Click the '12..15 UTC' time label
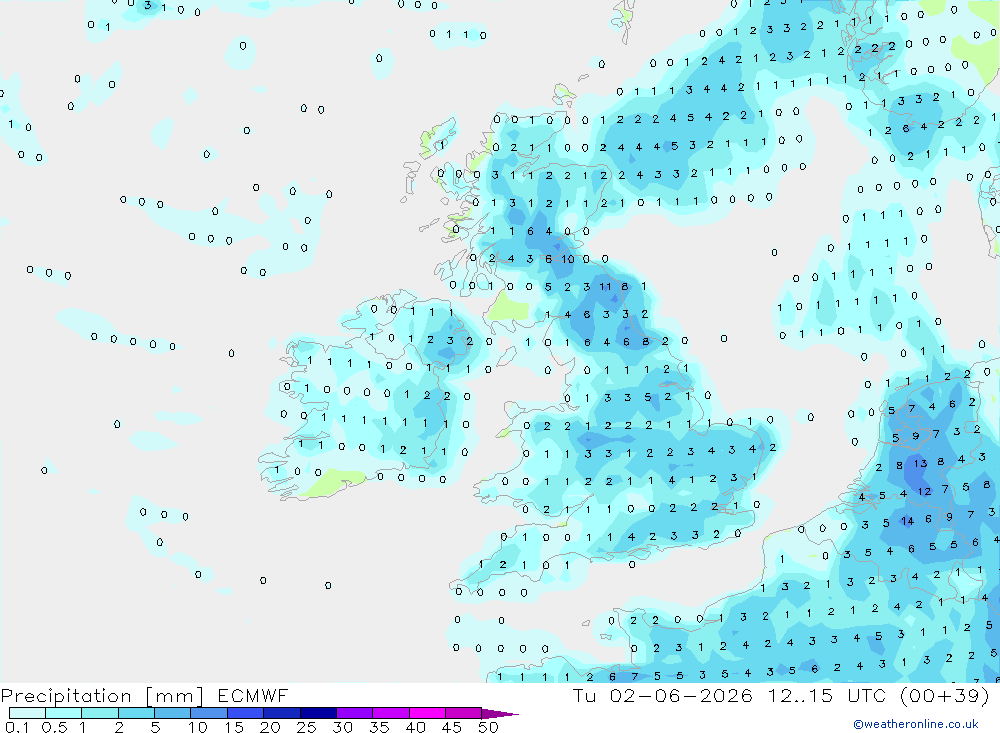This screenshot has height=733, width=1000. (828, 696)
